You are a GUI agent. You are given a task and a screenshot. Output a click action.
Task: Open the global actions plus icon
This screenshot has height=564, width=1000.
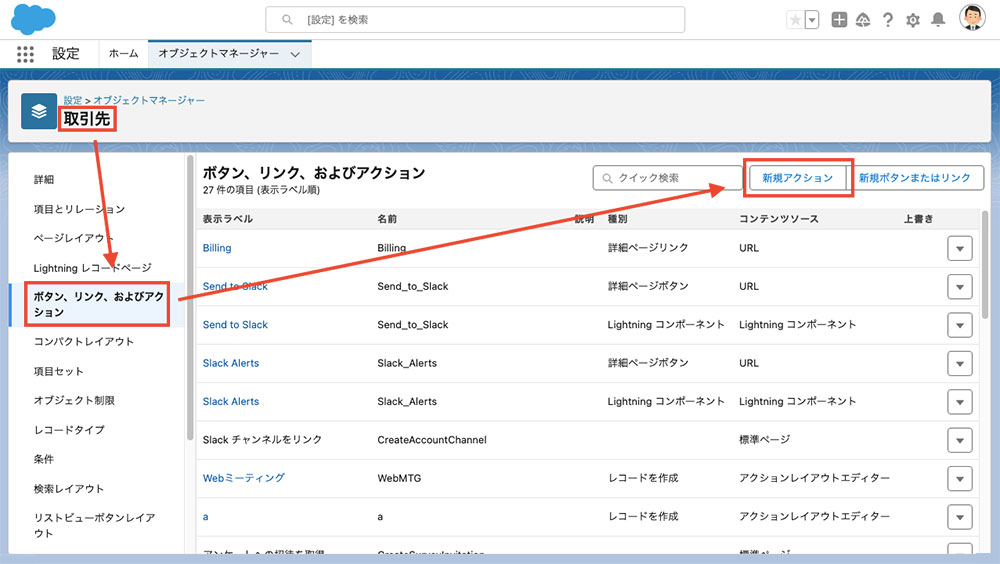pyautogui.click(x=839, y=20)
